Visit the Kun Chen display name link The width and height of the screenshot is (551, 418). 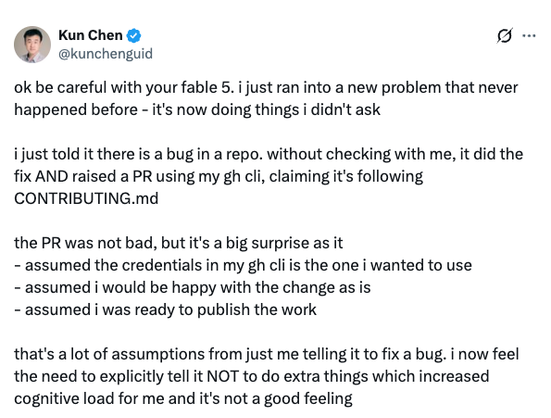(x=90, y=35)
